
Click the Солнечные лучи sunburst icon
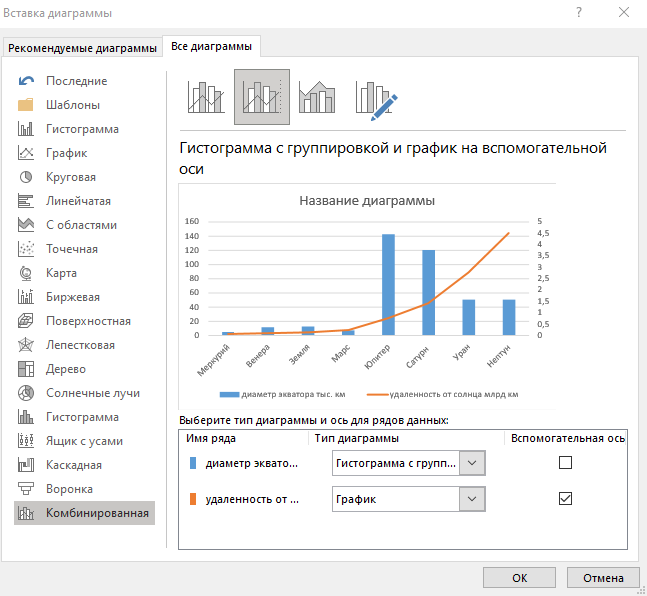[27, 393]
